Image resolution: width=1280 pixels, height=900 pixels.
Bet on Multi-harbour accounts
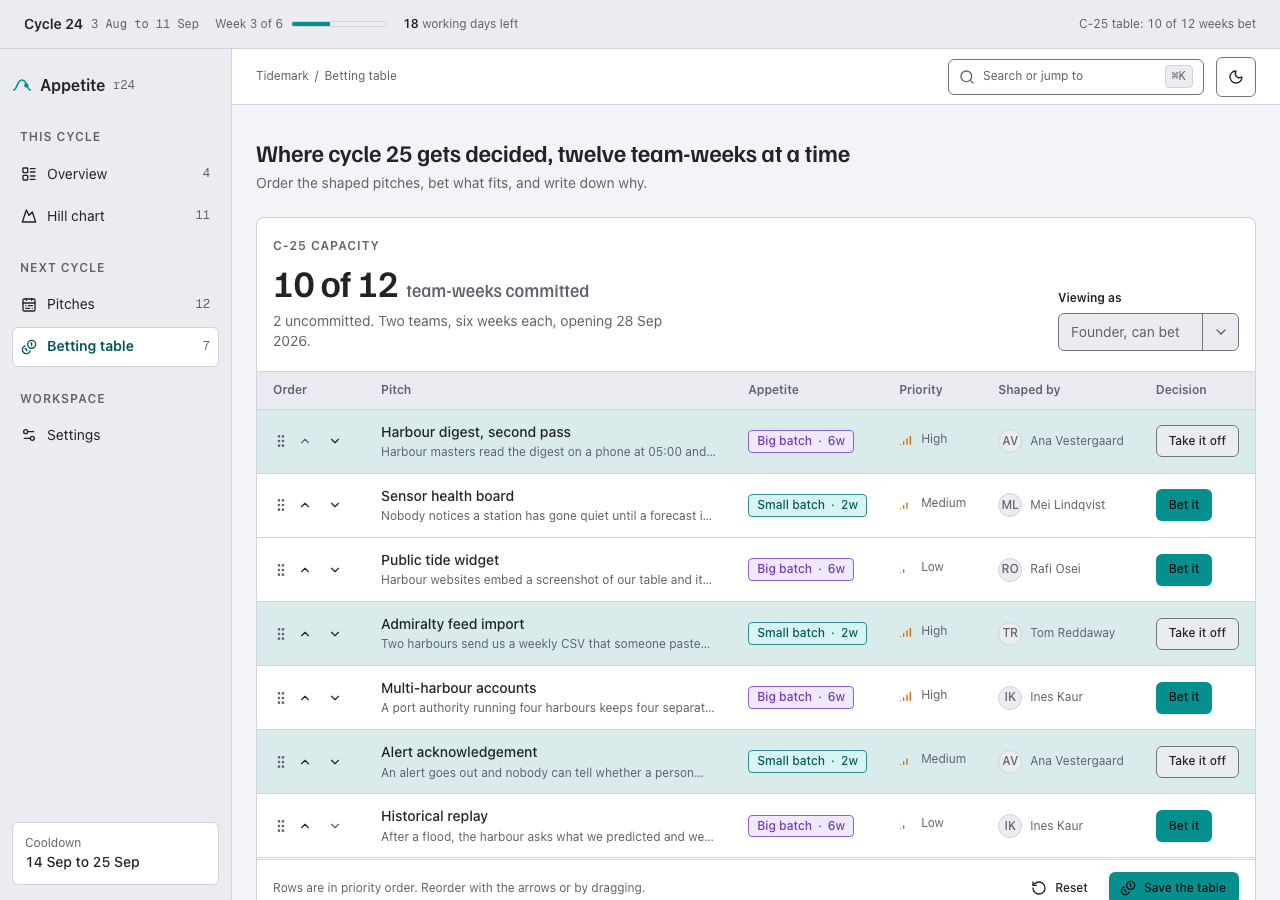tap(1184, 697)
